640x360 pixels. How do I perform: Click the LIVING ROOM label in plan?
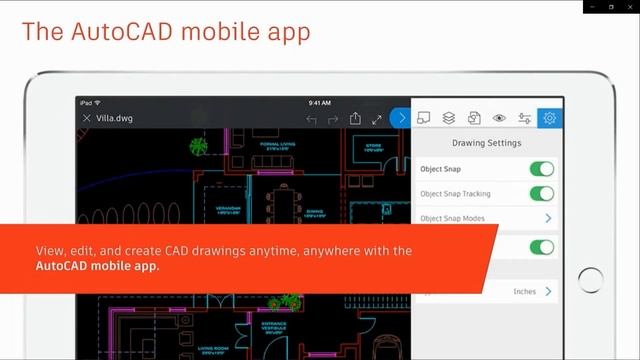[213, 350]
